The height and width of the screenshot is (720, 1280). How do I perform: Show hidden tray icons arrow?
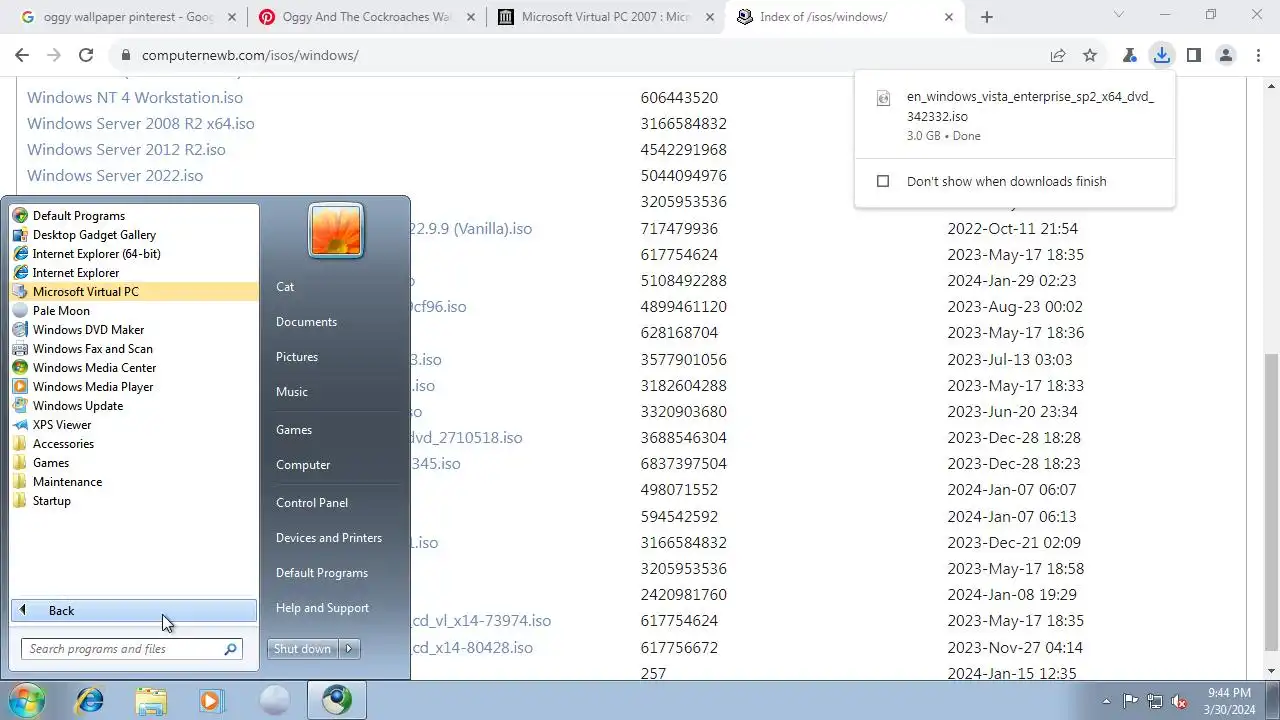pos(1106,701)
